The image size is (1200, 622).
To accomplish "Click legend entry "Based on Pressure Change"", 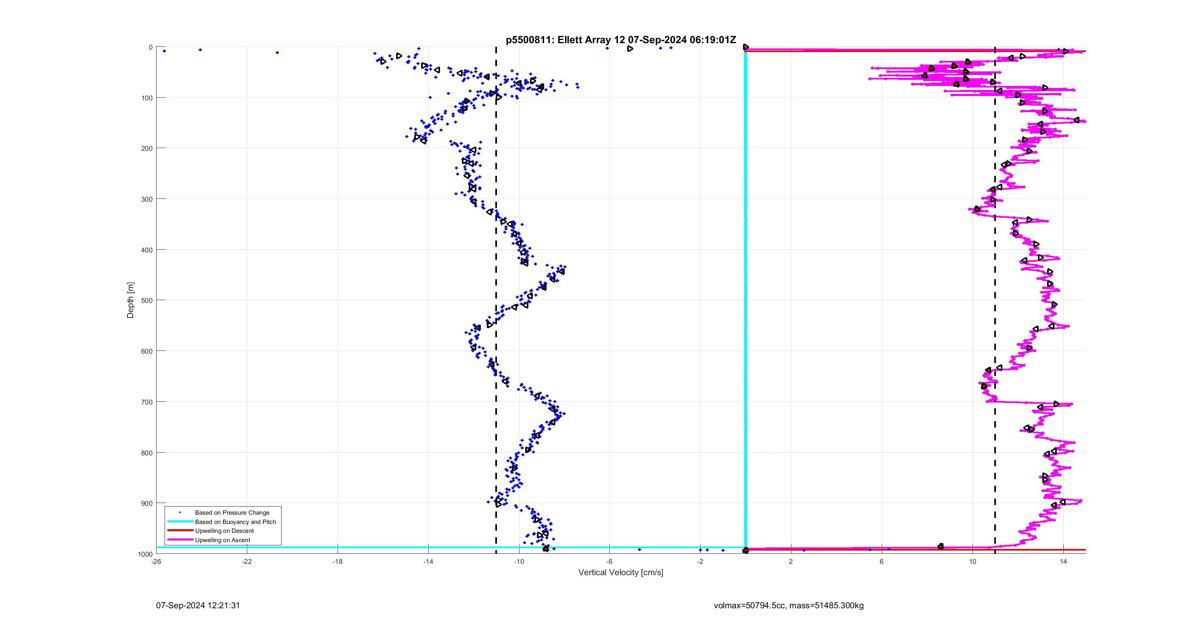I will click(231, 512).
